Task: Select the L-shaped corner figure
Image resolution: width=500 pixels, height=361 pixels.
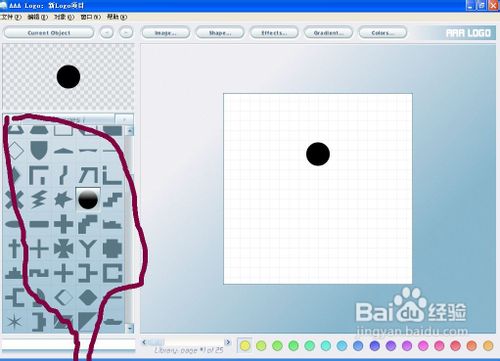Action: pos(112,175)
